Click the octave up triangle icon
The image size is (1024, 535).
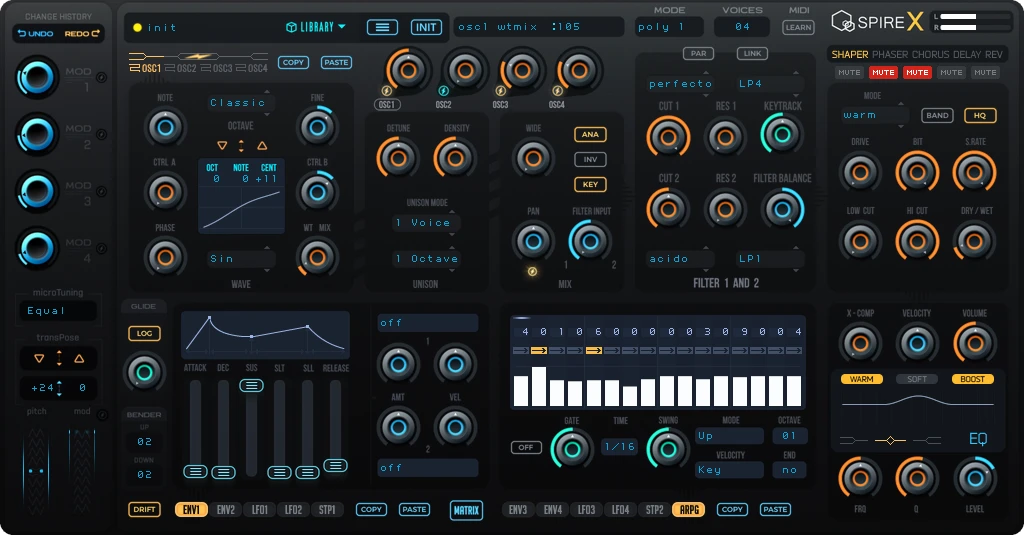[262, 146]
